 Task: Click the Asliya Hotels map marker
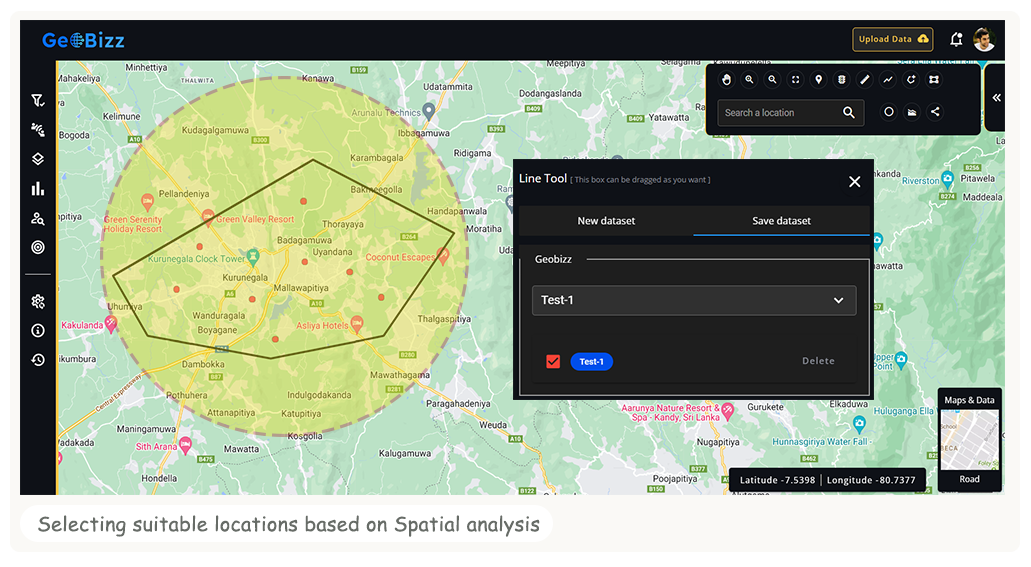[356, 323]
